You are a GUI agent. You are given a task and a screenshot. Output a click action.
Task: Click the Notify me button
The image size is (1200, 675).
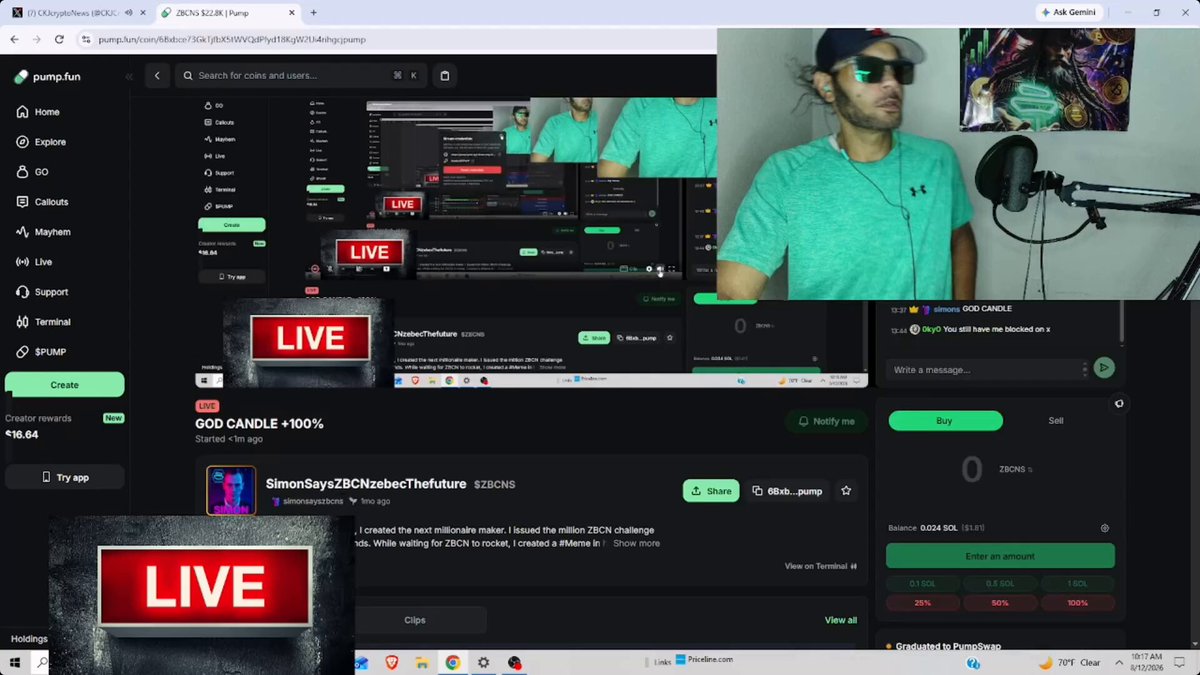point(826,421)
